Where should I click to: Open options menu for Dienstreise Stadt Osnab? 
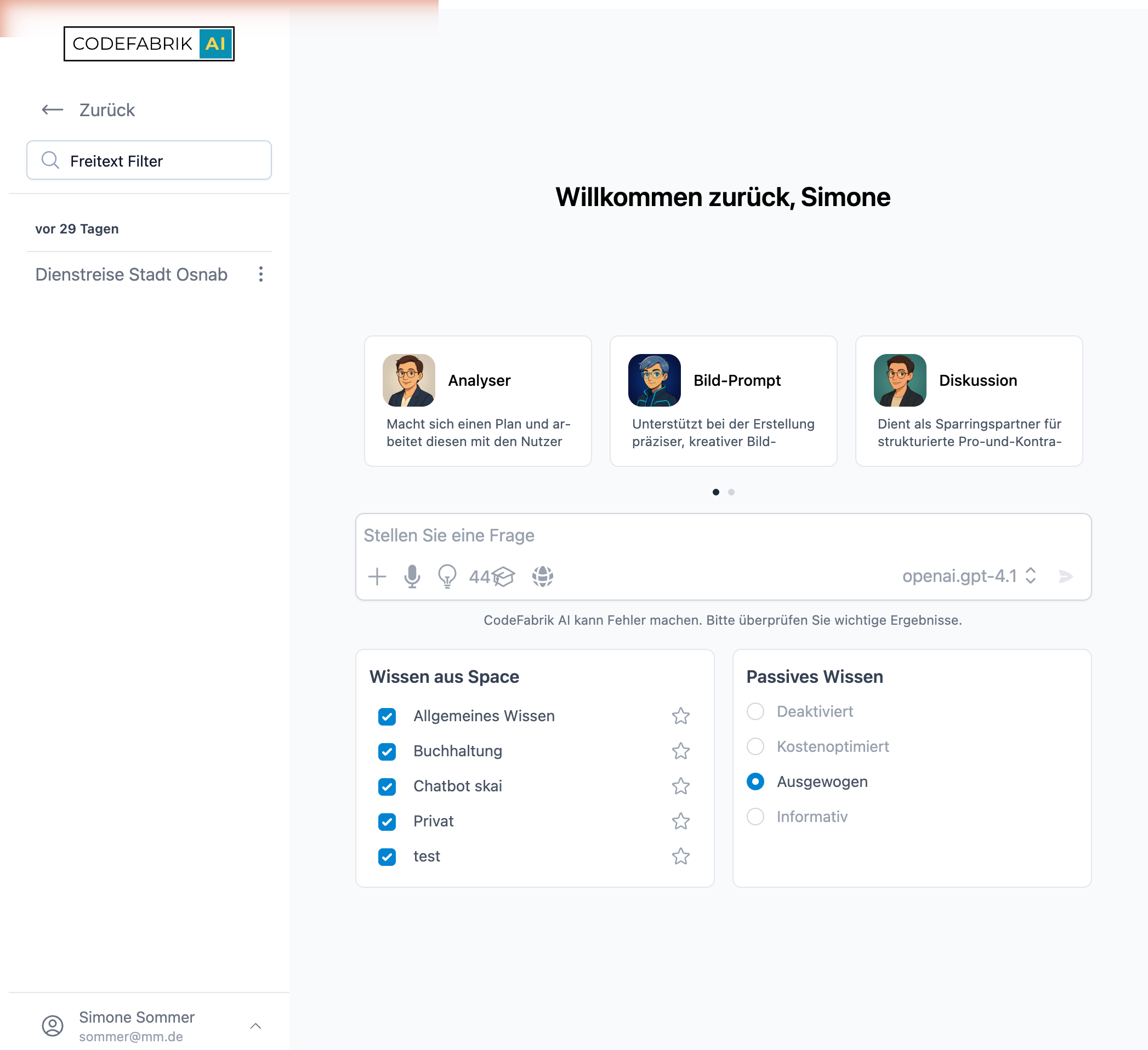261,275
